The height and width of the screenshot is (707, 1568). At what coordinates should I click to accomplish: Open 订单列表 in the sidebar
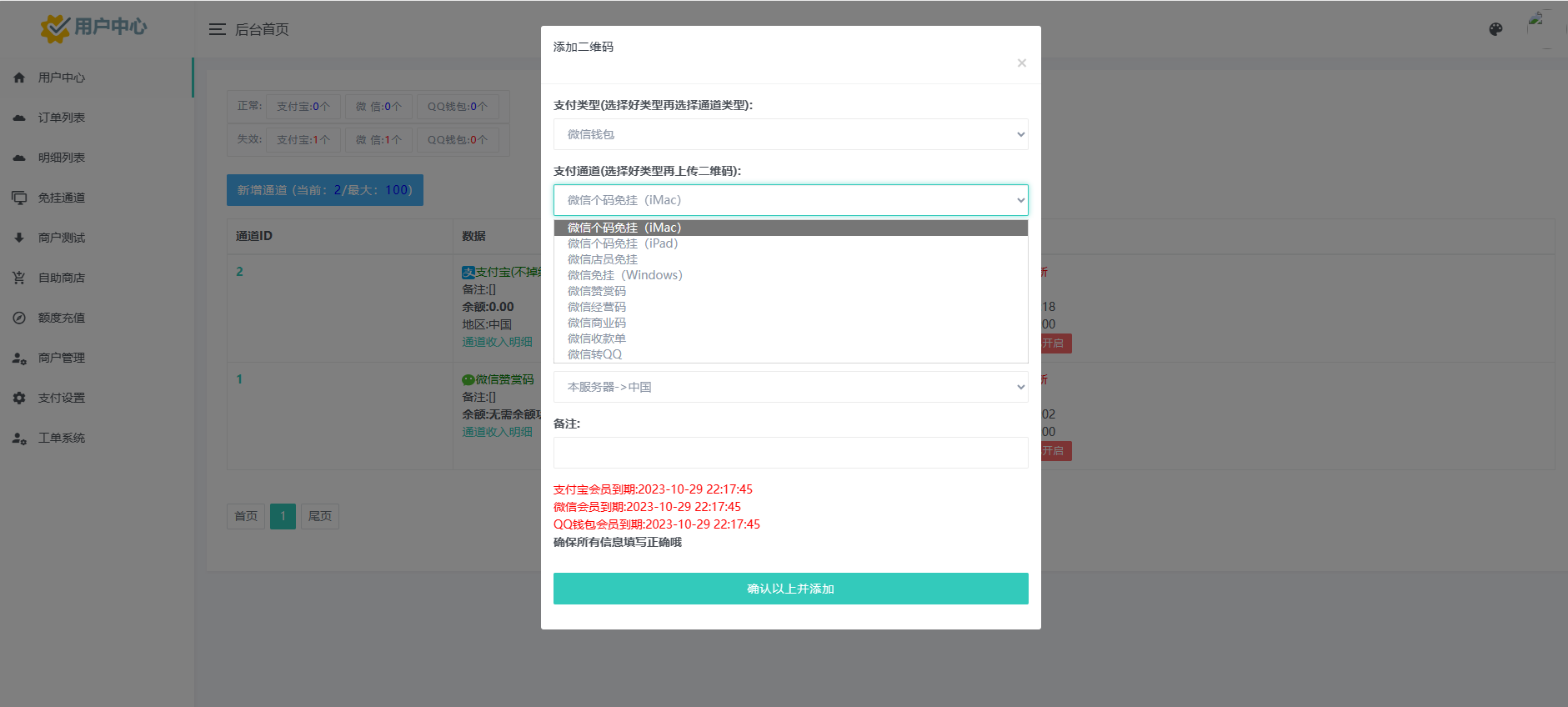tap(97, 118)
